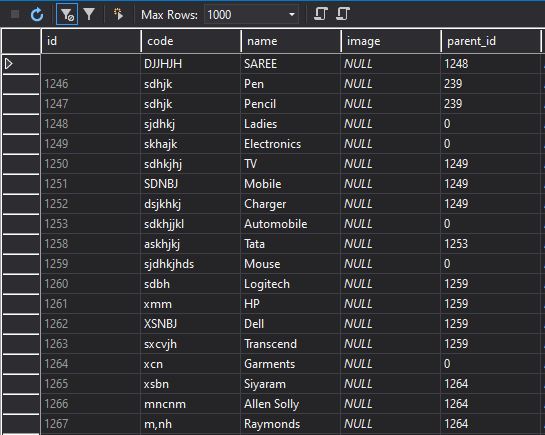This screenshot has height=435, width=545.
Task: Click the first Script icon after Max Rows
Action: coord(320,14)
